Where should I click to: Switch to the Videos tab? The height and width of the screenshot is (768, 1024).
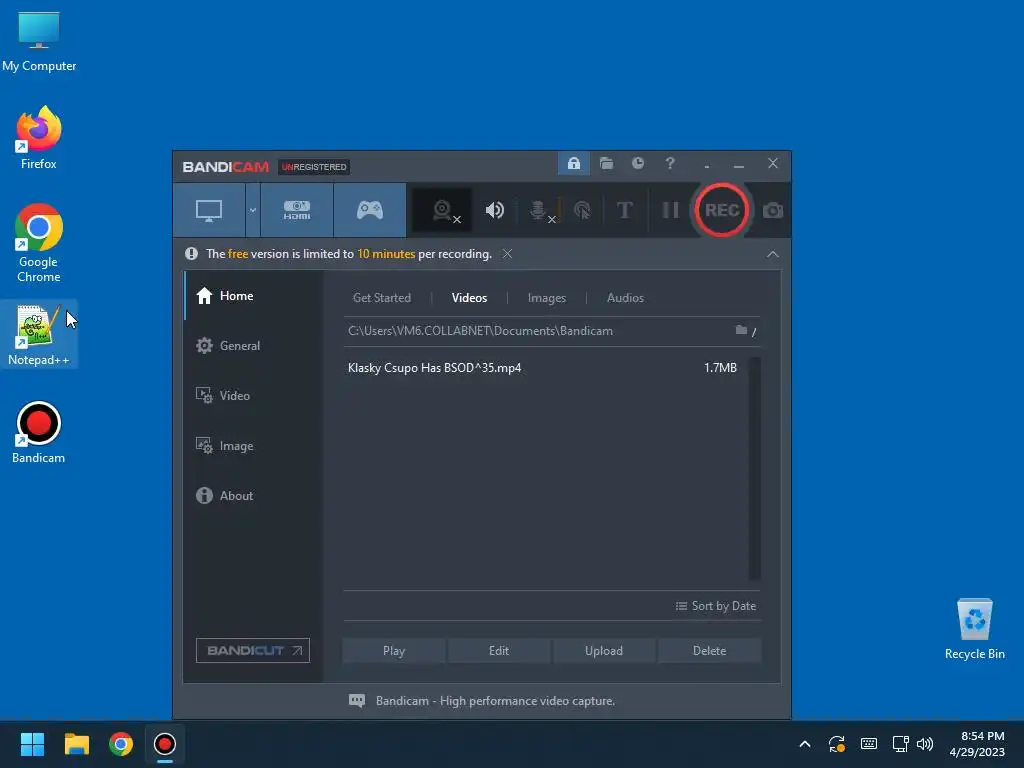(x=470, y=298)
